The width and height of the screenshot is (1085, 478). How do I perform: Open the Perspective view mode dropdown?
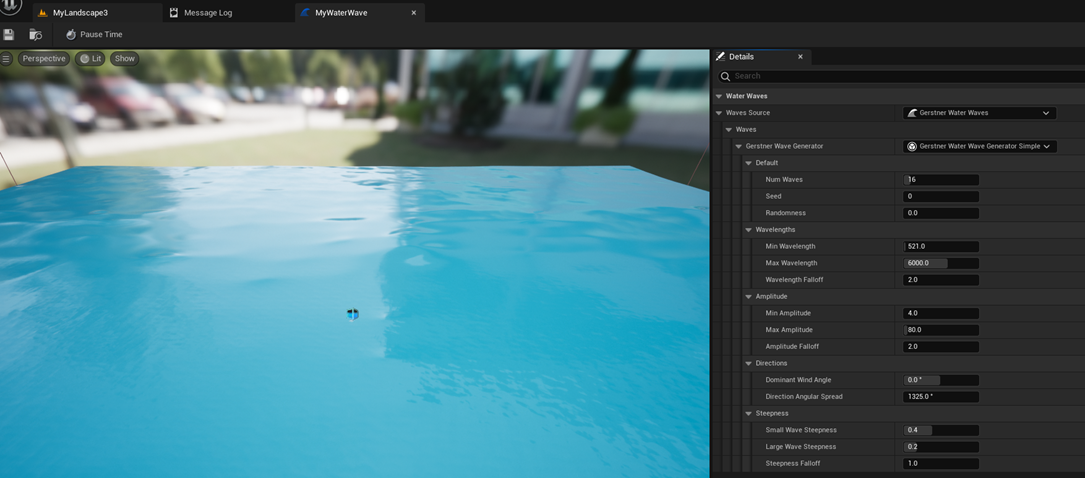click(x=44, y=59)
